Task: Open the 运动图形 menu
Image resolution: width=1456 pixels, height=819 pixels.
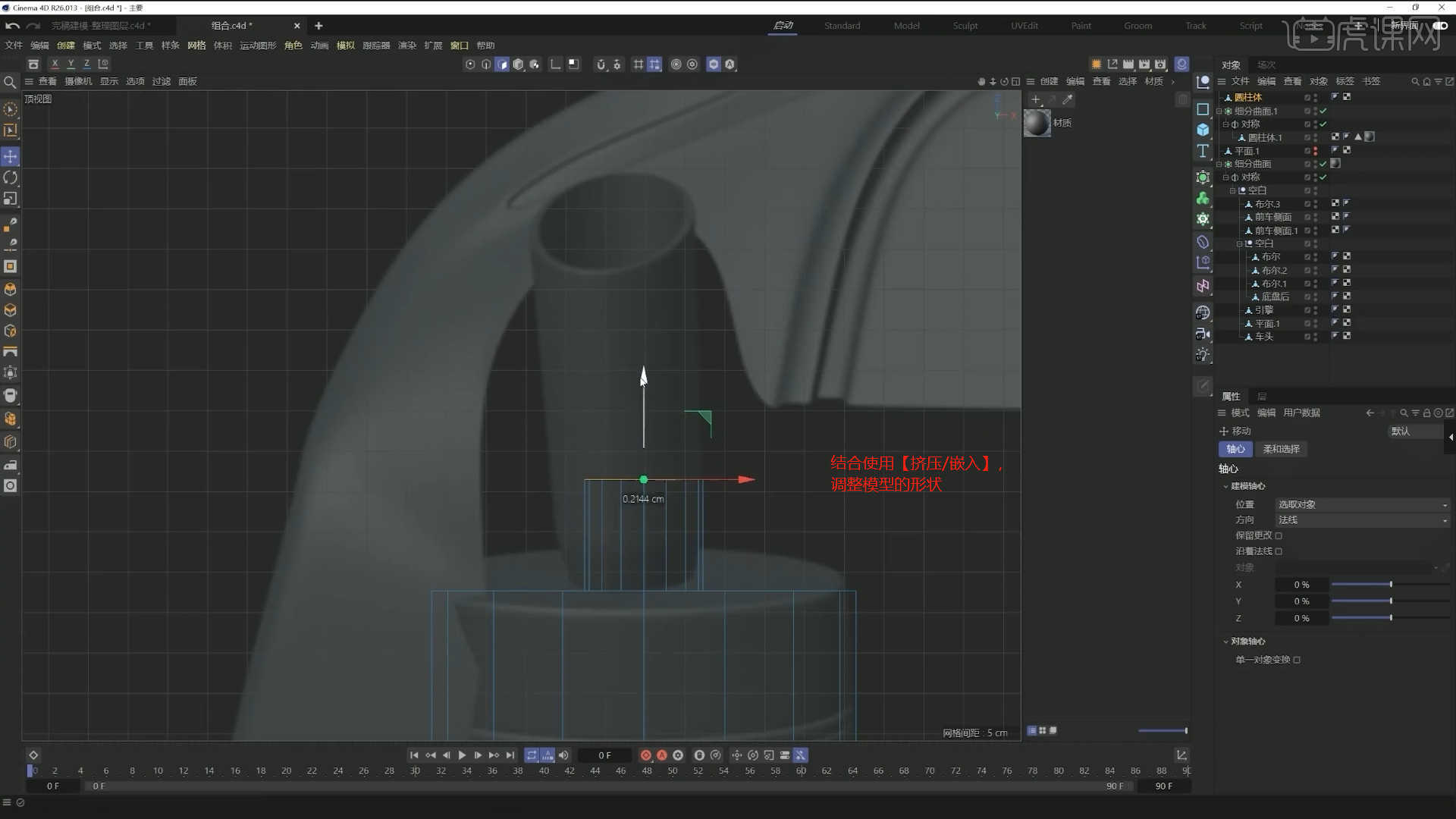Action: [258, 45]
